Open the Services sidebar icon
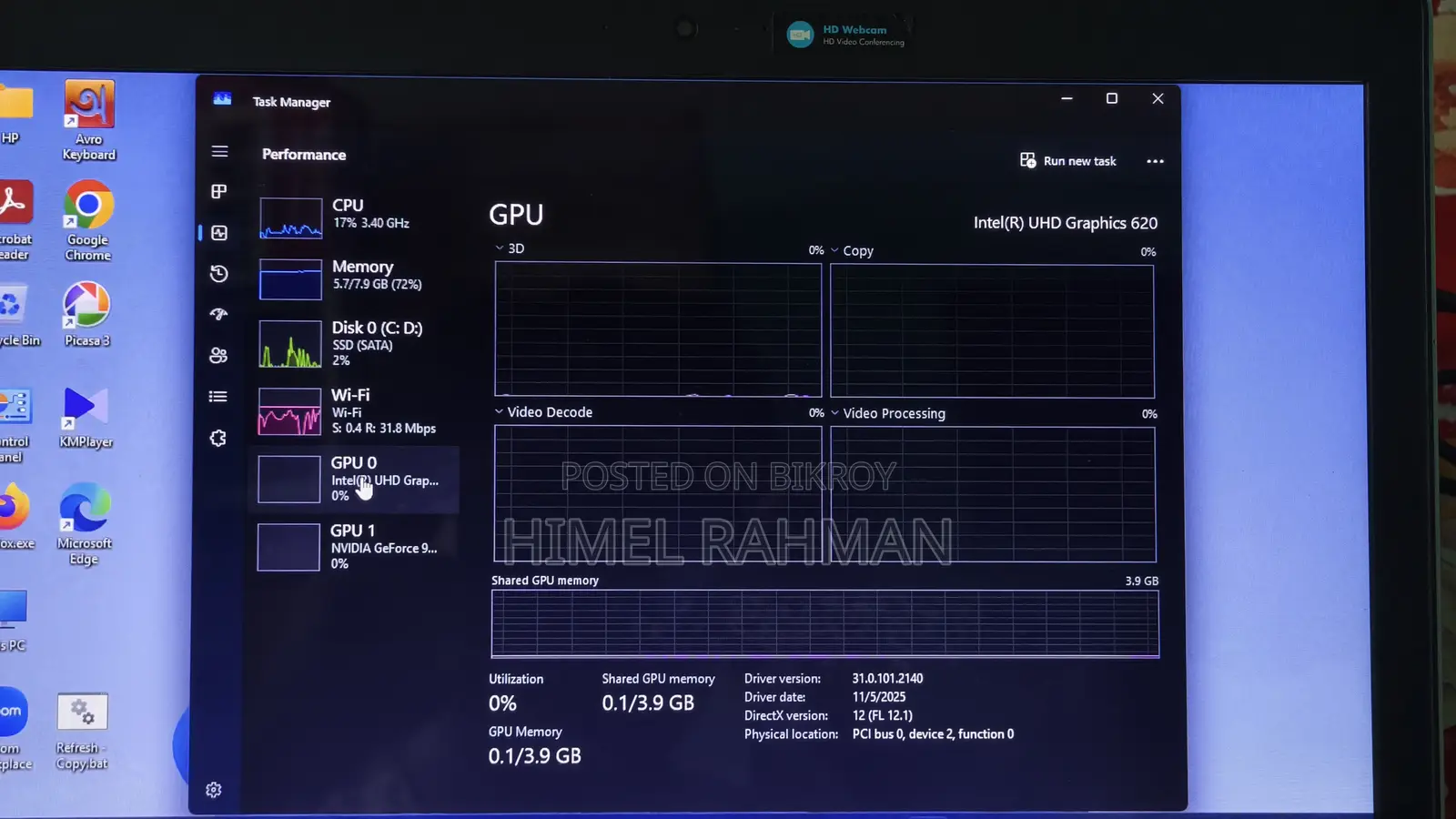Image resolution: width=1456 pixels, height=819 pixels. tap(217, 439)
